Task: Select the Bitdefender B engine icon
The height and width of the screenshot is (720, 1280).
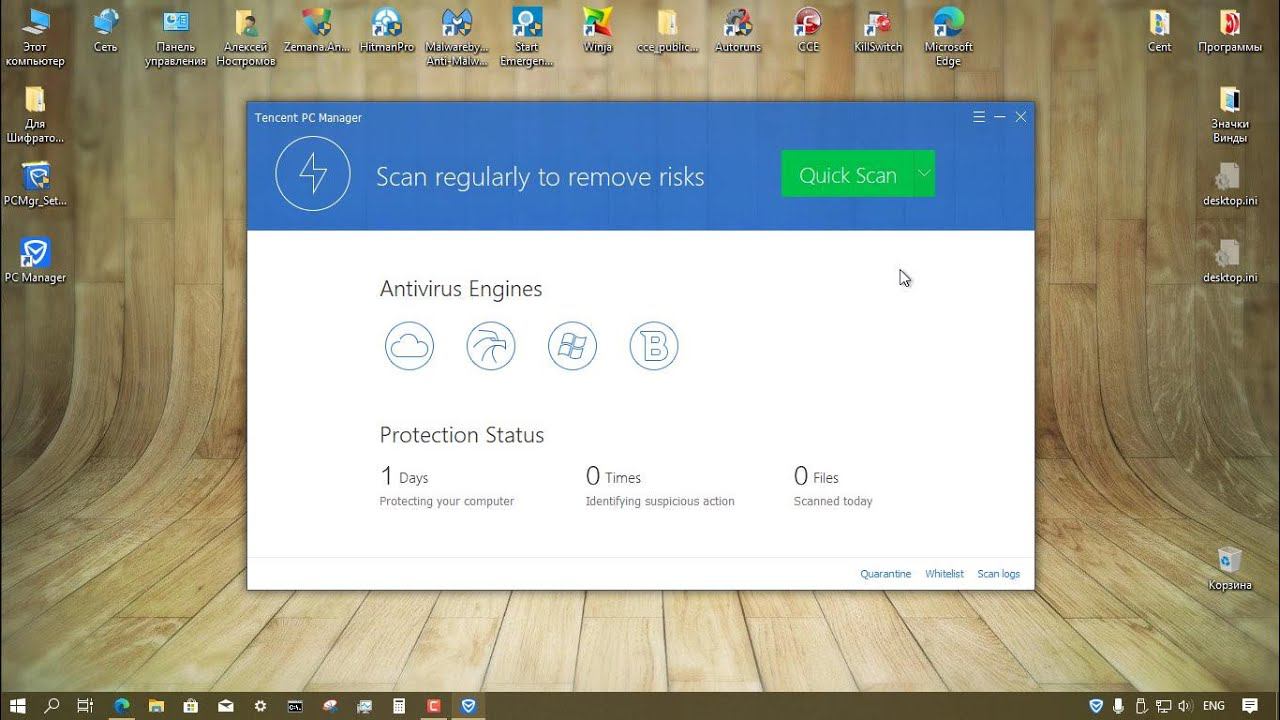Action: [654, 346]
